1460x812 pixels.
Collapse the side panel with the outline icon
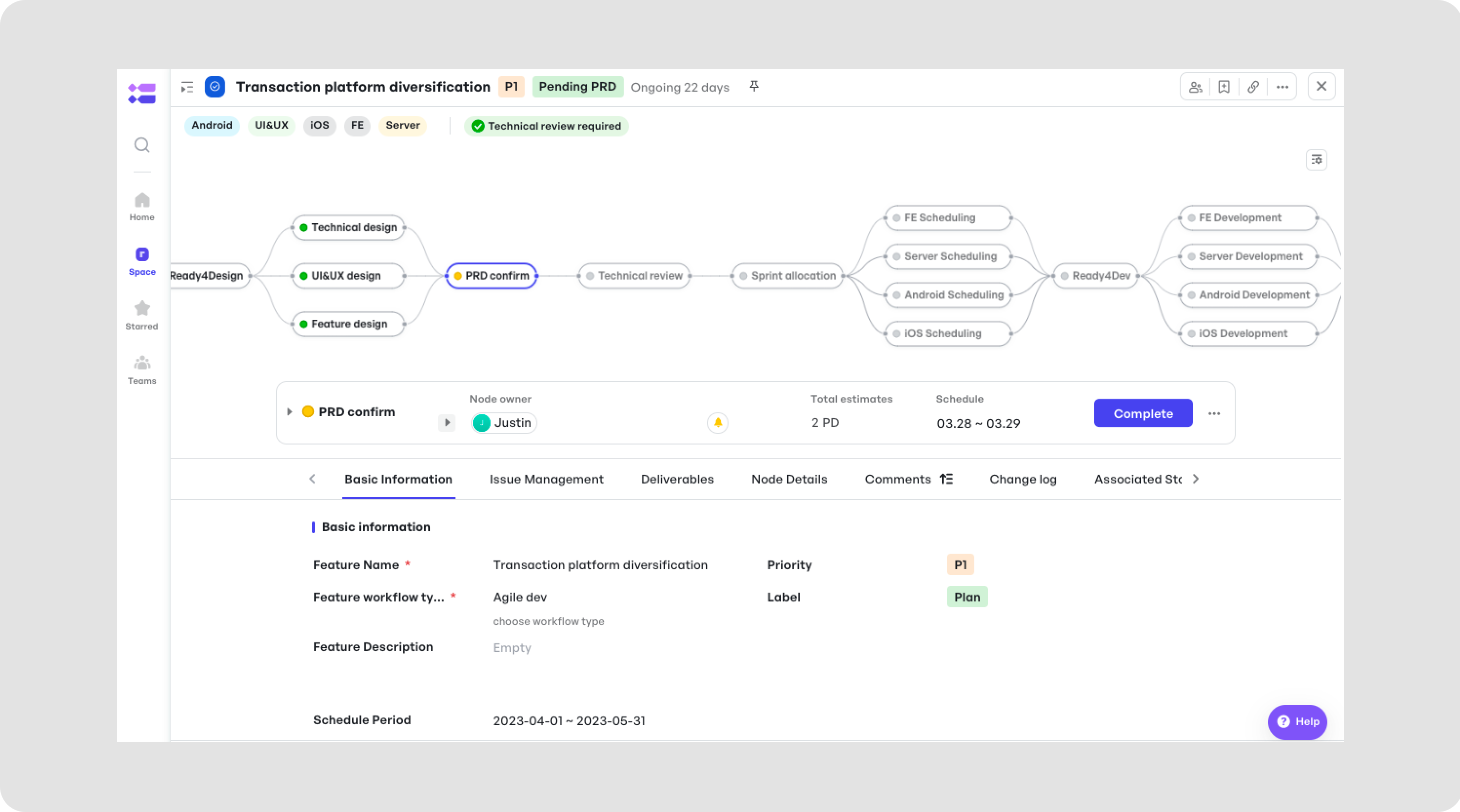(187, 87)
